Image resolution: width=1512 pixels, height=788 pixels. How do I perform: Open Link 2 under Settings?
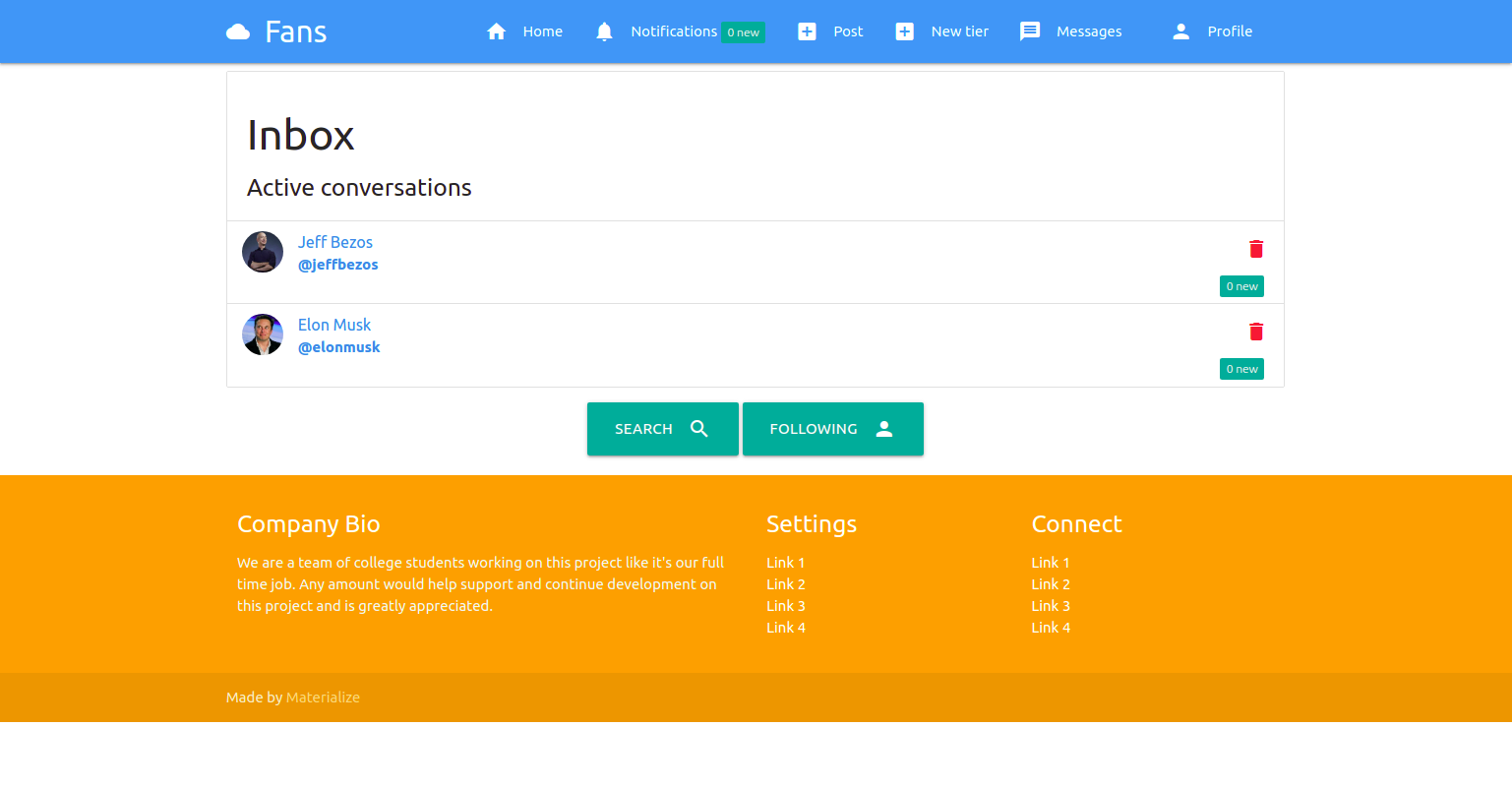[x=786, y=584]
